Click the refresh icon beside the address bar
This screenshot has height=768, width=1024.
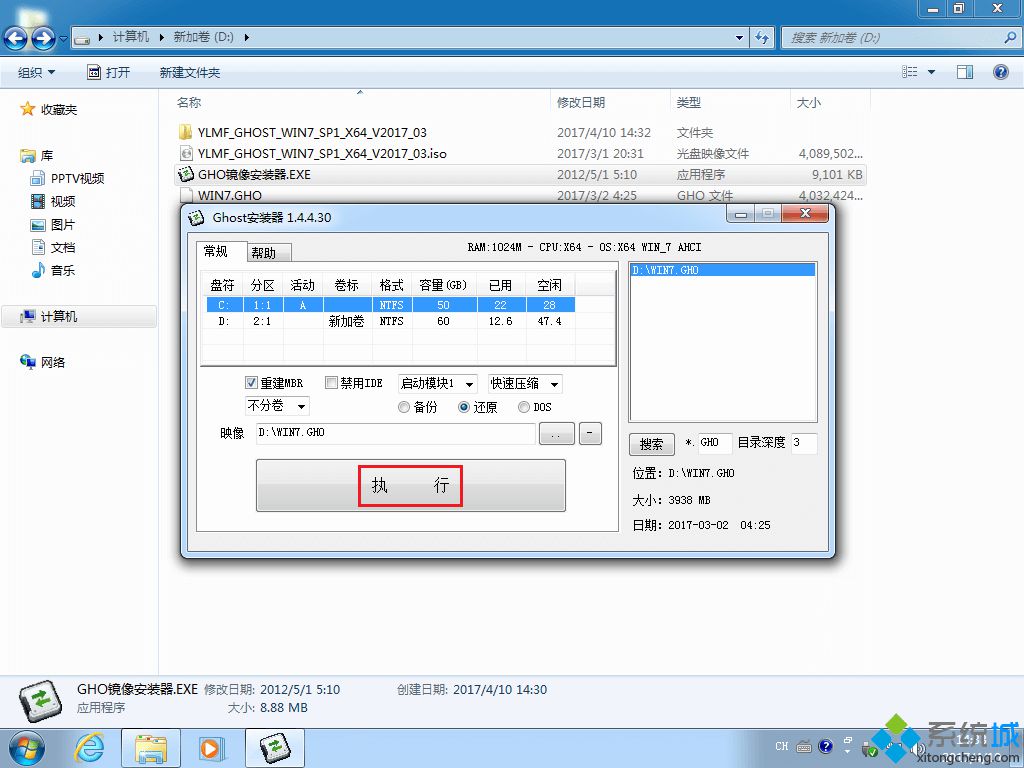tap(762, 38)
